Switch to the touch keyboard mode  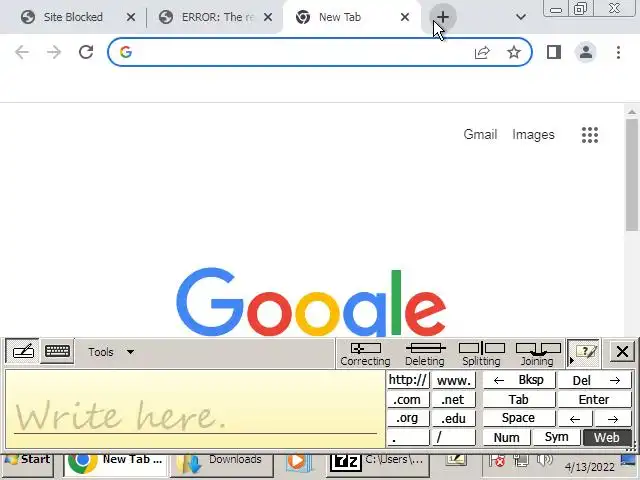pos(57,351)
